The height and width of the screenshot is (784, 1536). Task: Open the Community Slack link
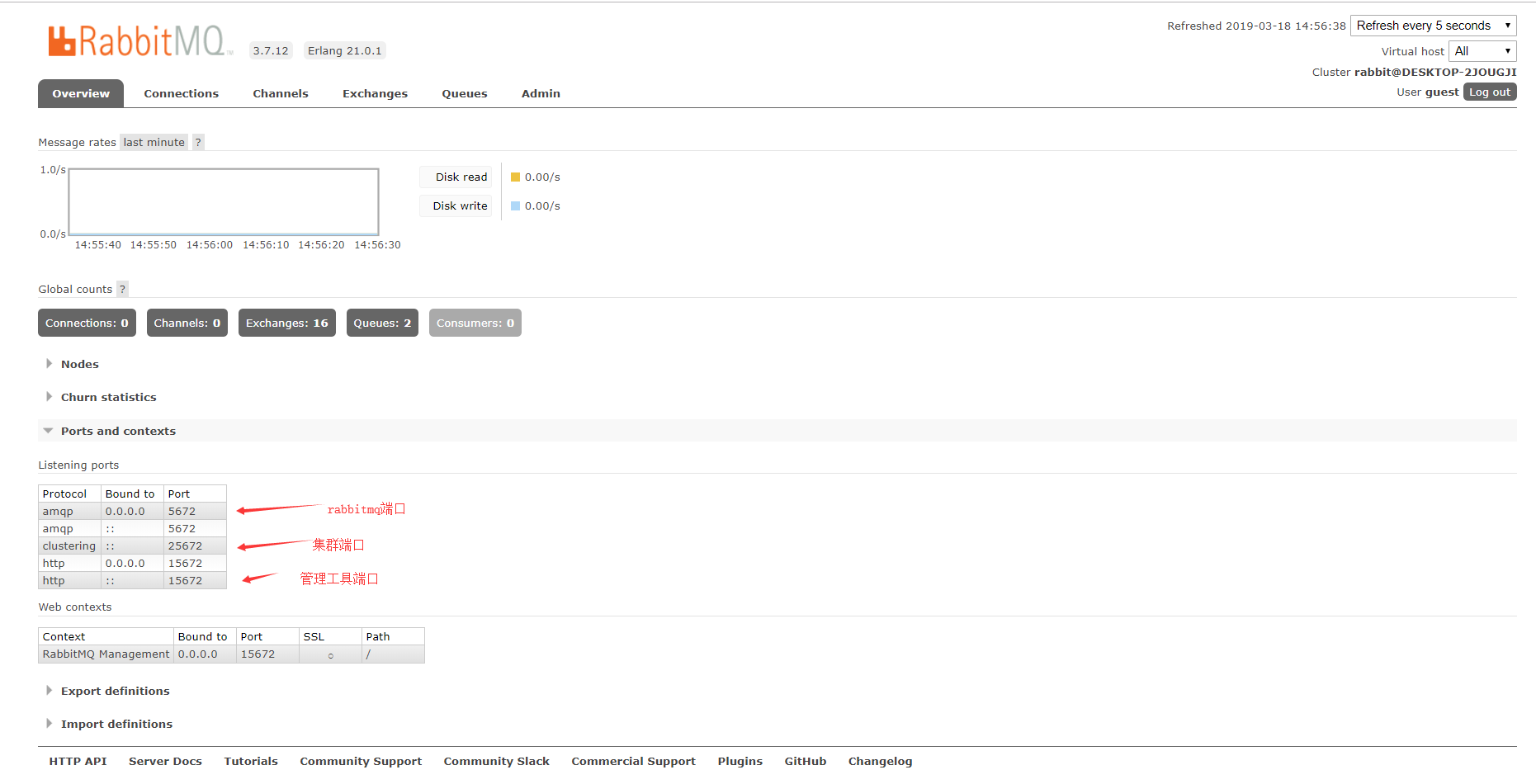pyautogui.click(x=496, y=761)
